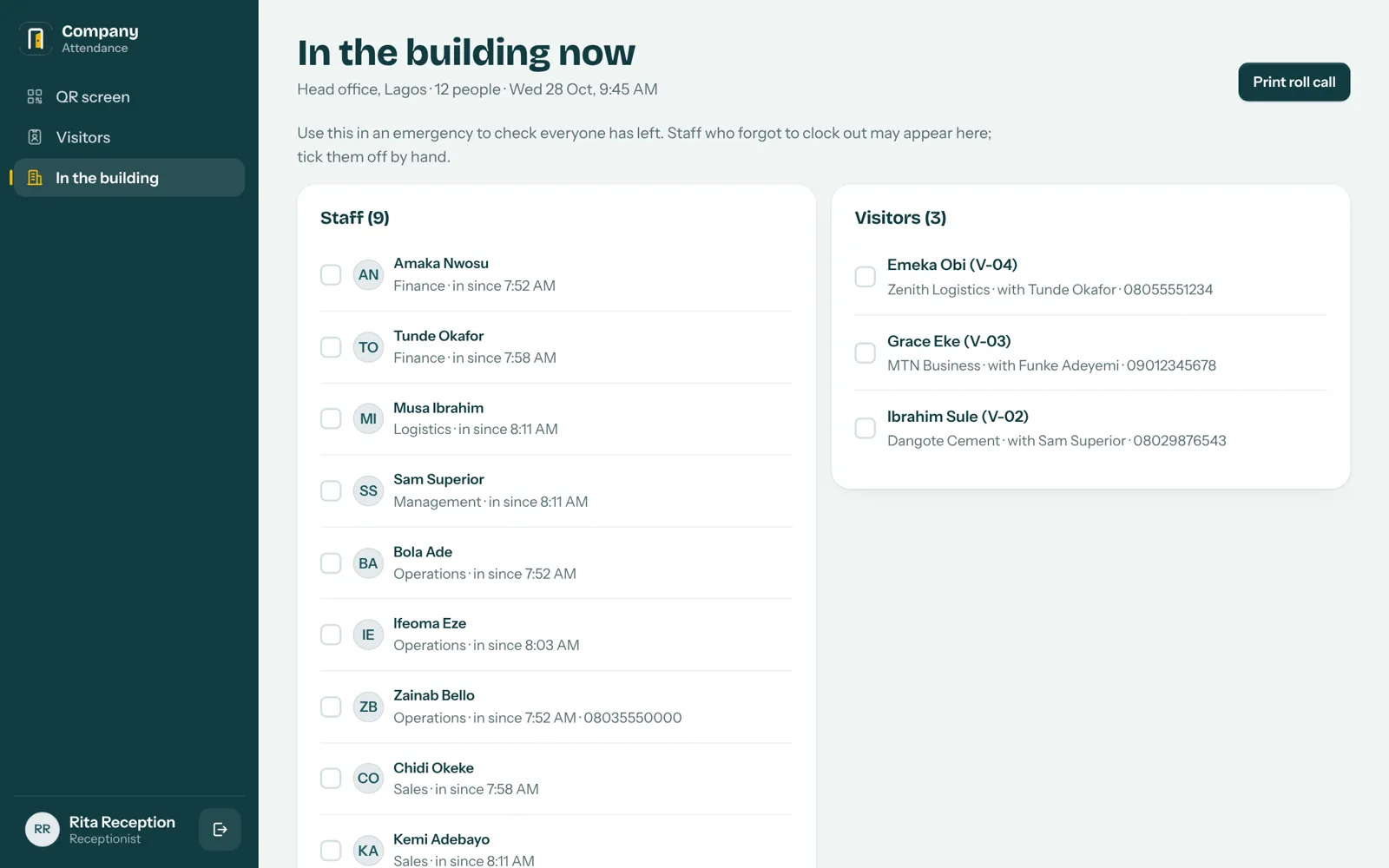Select In the building in sidebar
Viewport: 1389px width, 868px height.
pos(129,178)
